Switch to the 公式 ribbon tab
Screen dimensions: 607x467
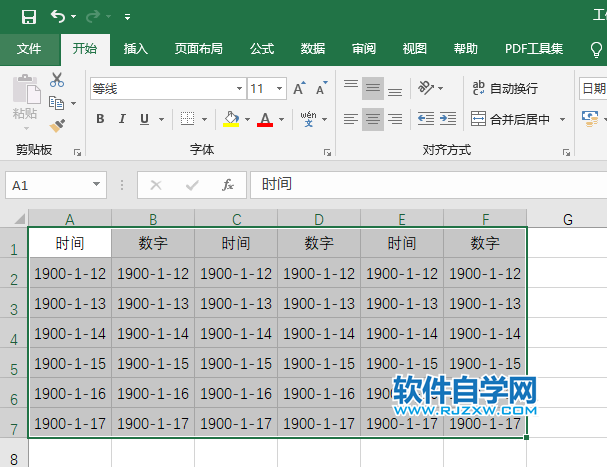(262, 49)
